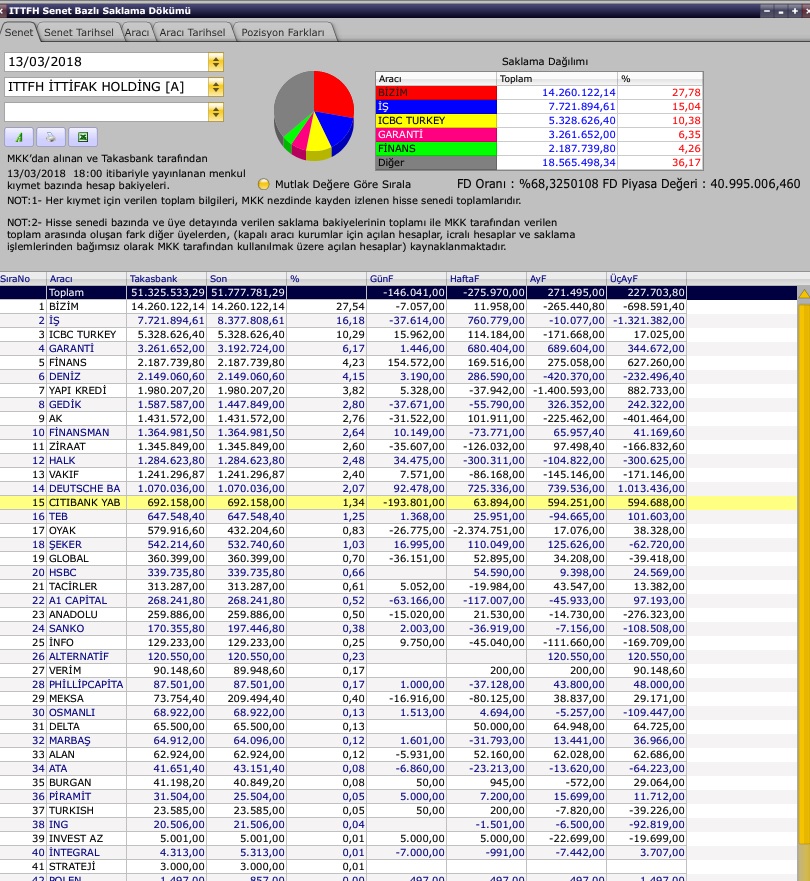
Task: Select MEKSA row name
Action: click(66, 699)
